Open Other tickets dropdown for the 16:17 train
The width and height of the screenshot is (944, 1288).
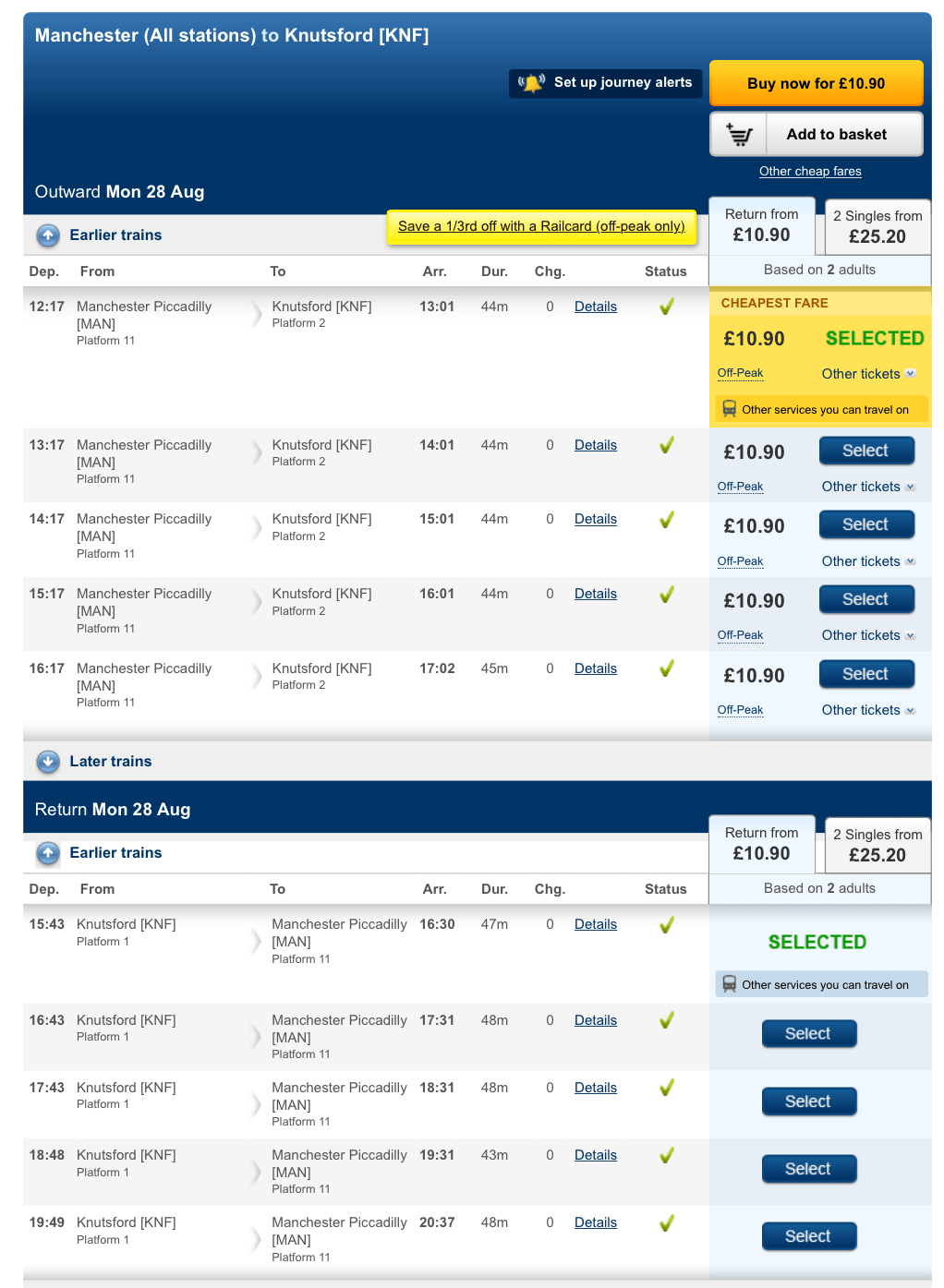tap(868, 710)
